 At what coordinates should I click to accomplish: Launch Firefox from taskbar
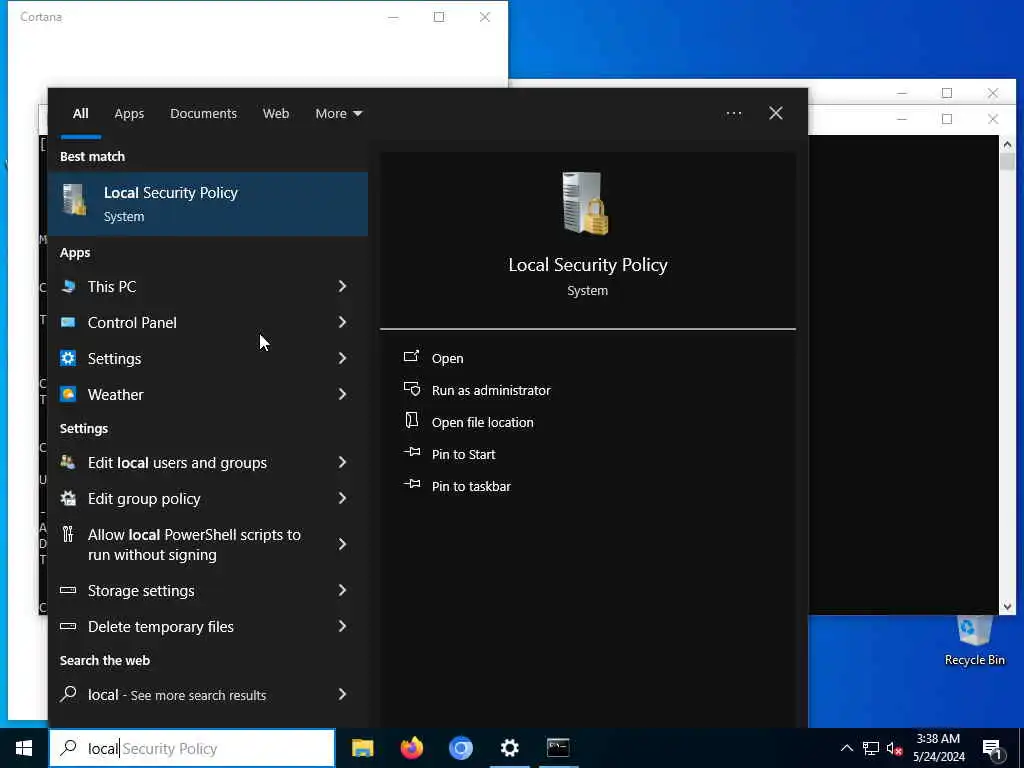tap(411, 748)
